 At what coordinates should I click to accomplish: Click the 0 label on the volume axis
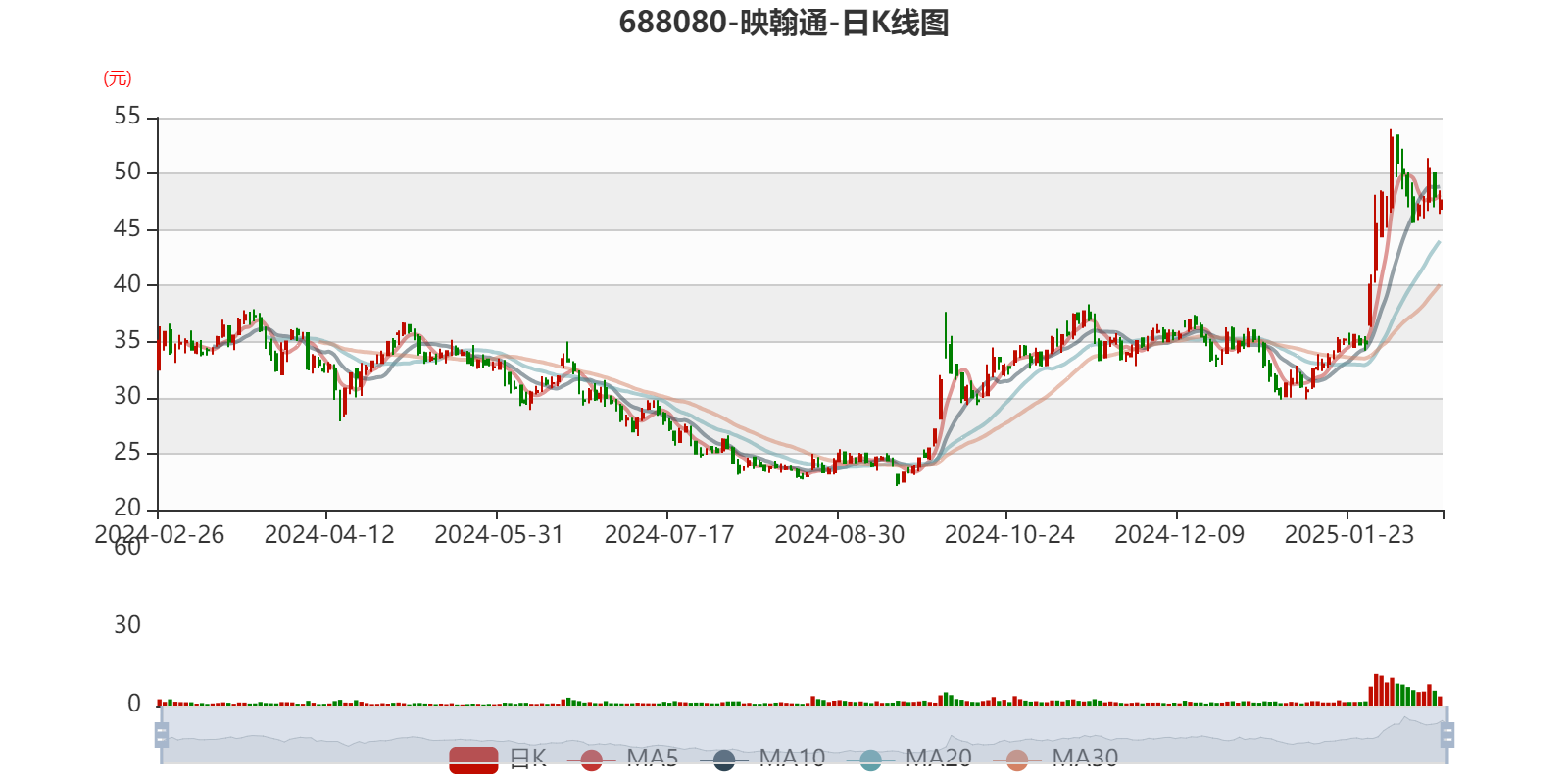tap(134, 704)
